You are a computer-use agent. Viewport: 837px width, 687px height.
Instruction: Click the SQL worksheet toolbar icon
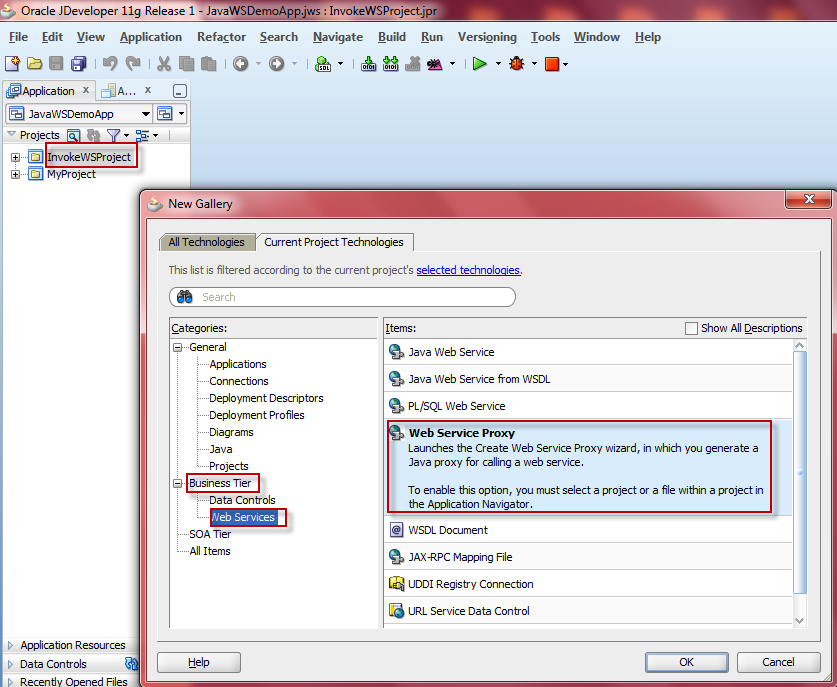click(323, 64)
